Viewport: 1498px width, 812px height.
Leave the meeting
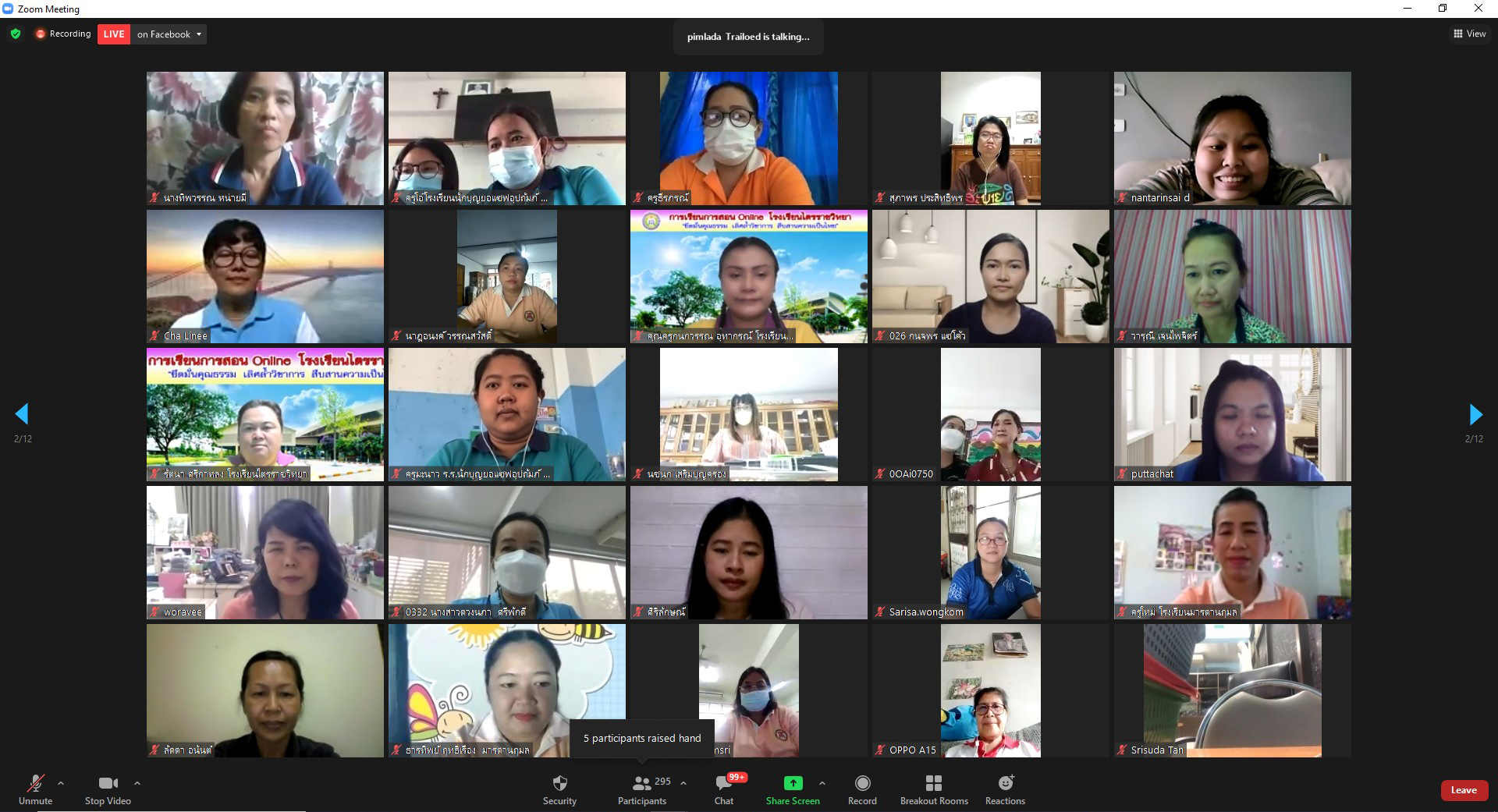(x=1464, y=790)
